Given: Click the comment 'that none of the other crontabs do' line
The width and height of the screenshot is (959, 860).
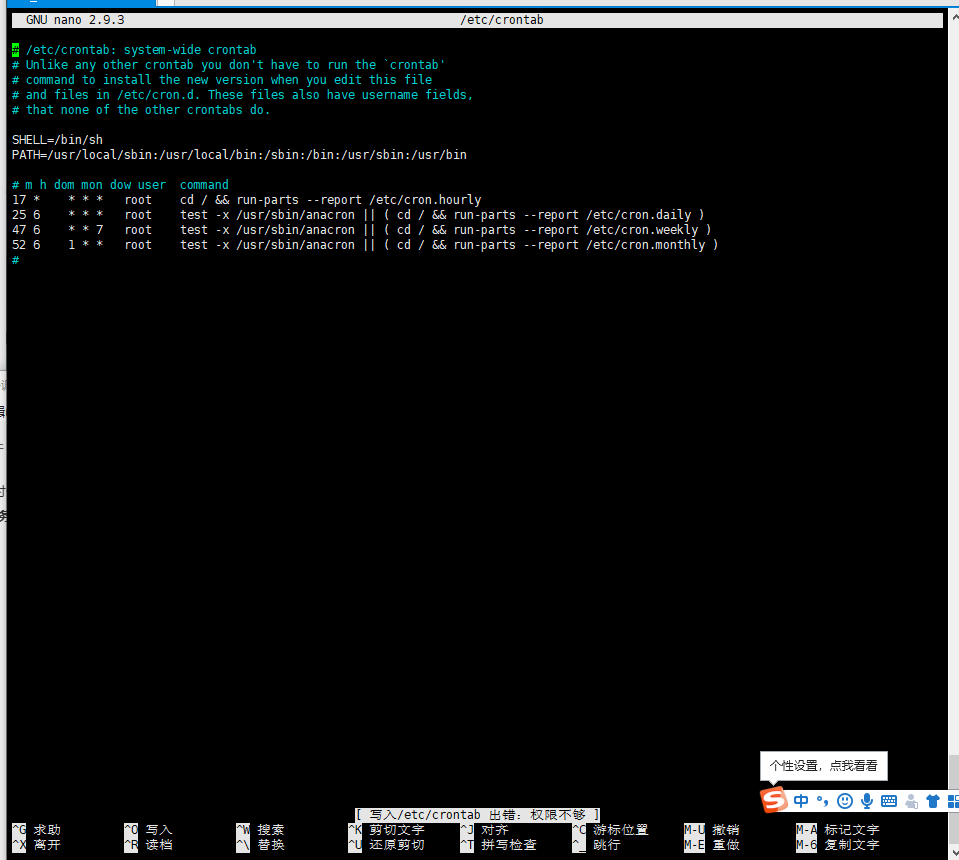Looking at the screenshot, I should [x=141, y=109].
